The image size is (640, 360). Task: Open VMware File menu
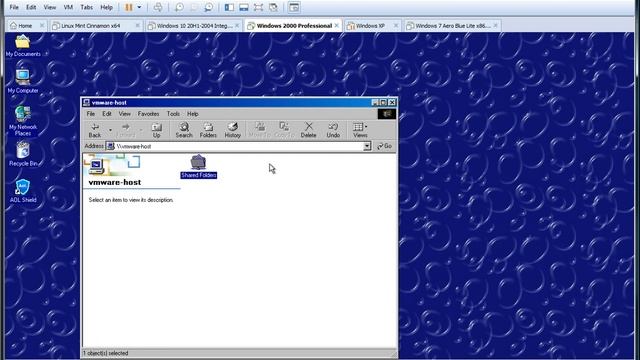[x=14, y=7]
